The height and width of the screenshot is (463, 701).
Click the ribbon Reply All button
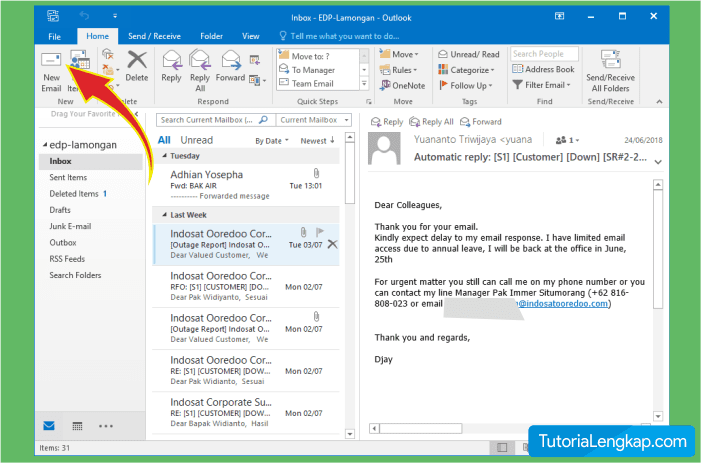pyautogui.click(x=200, y=71)
